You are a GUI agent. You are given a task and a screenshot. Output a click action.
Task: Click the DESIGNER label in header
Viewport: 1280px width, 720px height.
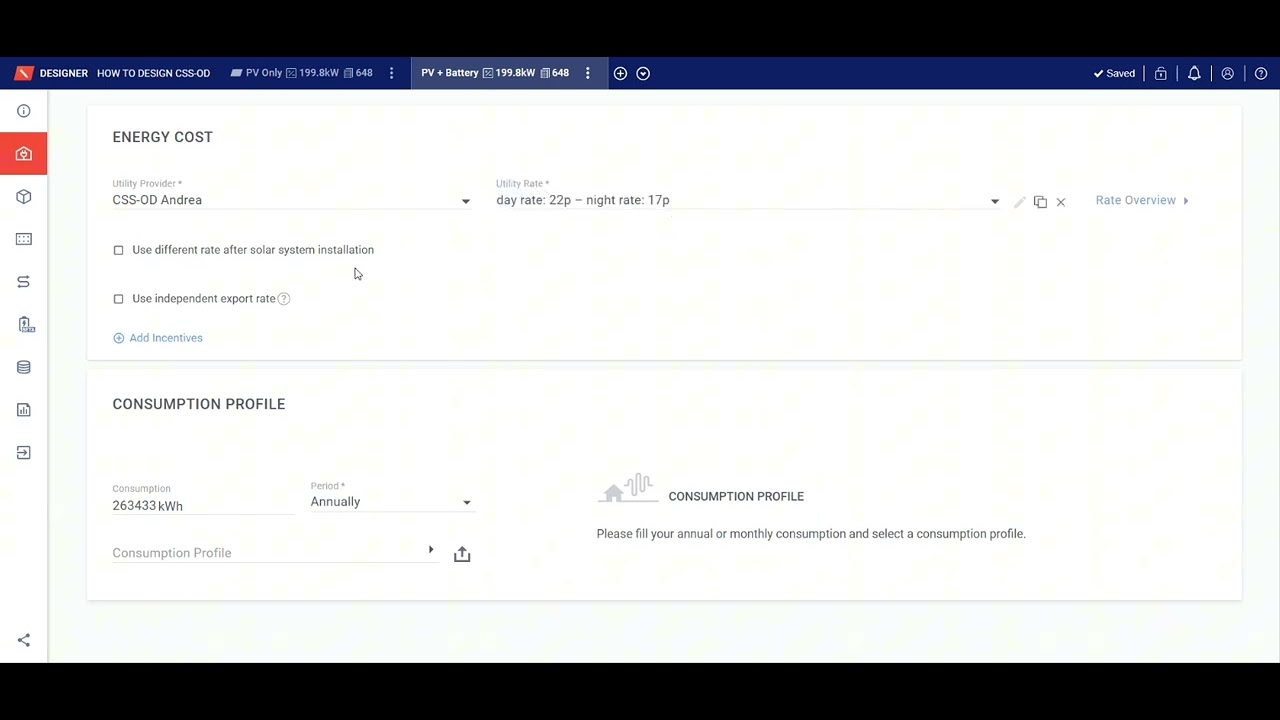click(64, 73)
